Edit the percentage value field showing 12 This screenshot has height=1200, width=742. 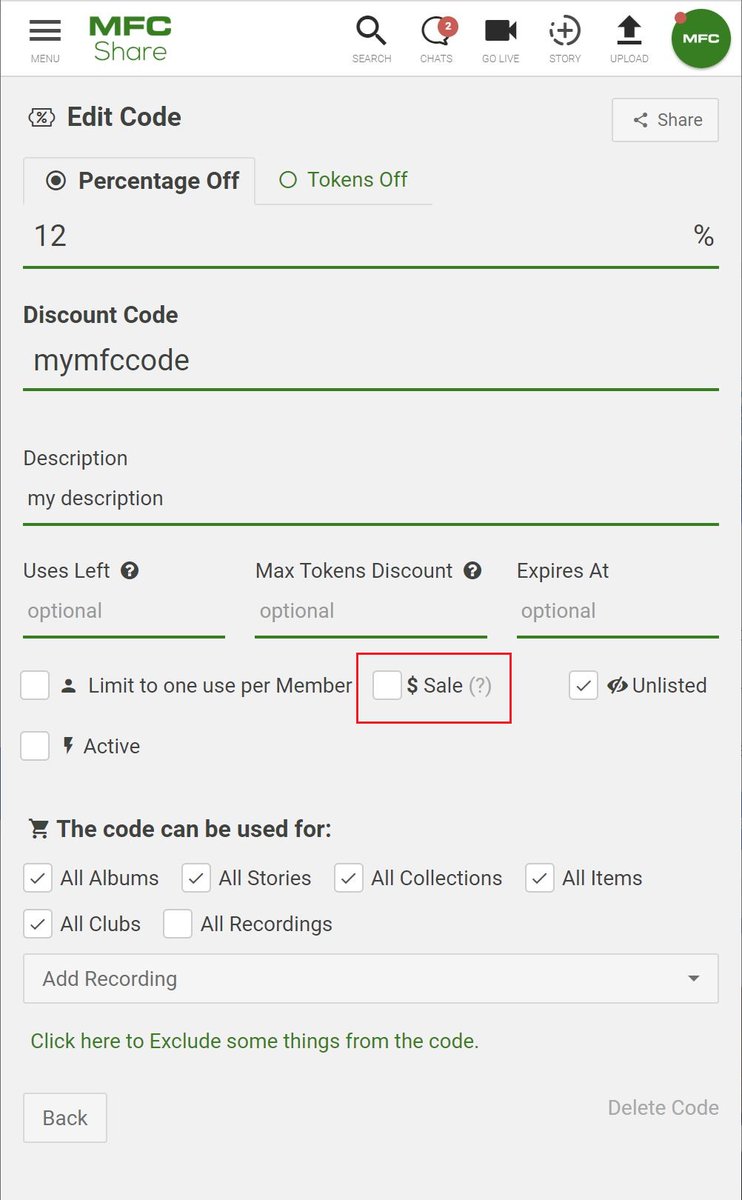(371, 237)
